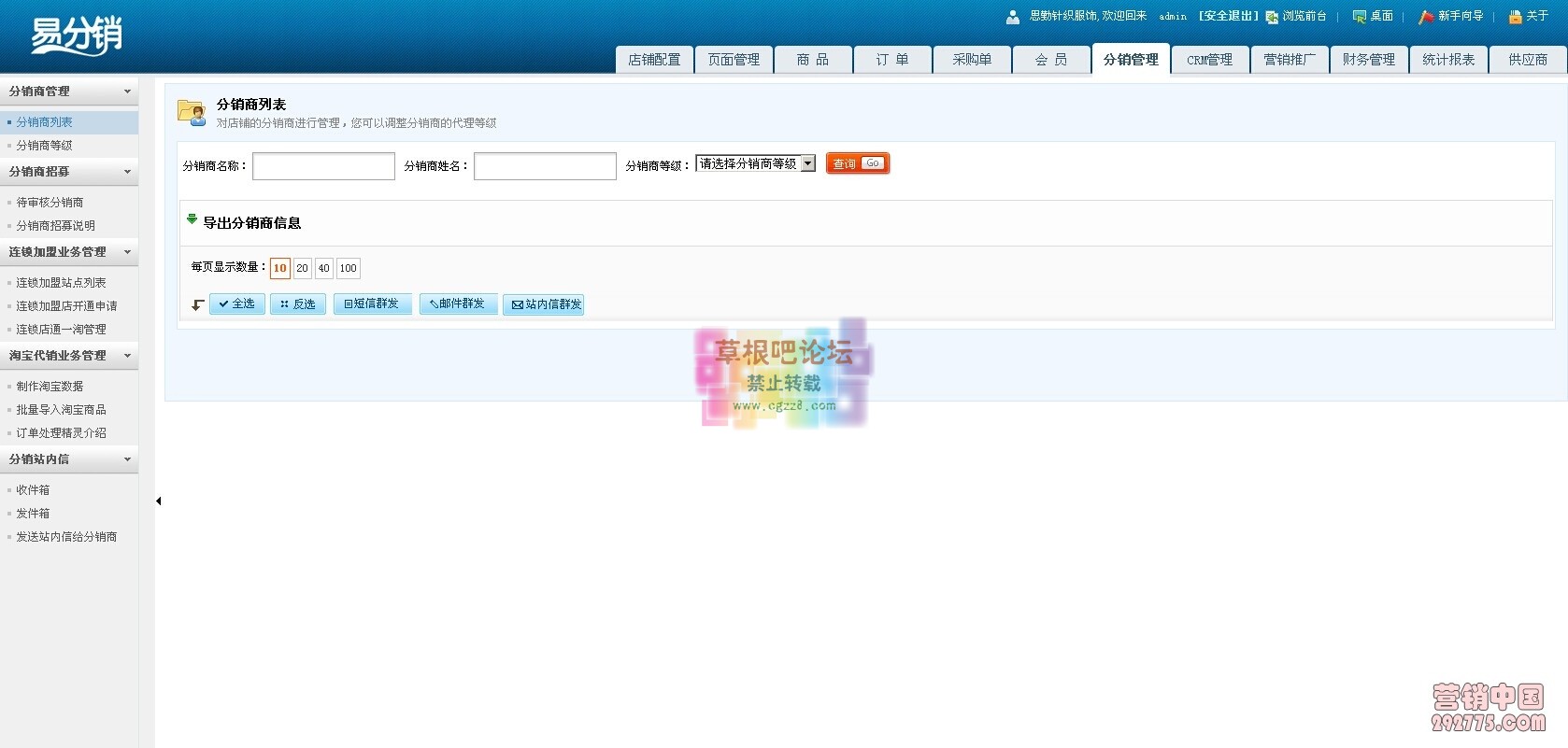1568x748 pixels.
Task: Click the 关于 lock icon link
Action: click(x=1516, y=17)
